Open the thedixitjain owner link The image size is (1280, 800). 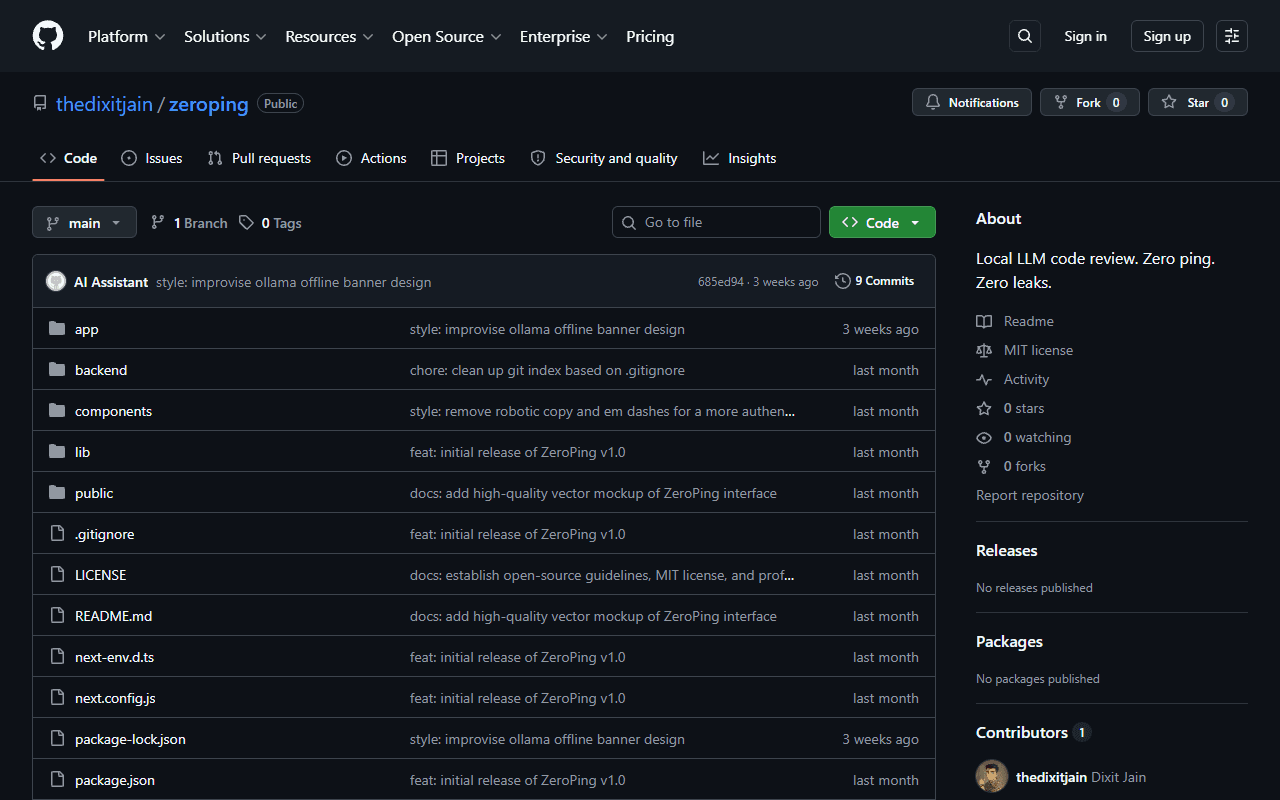pos(104,104)
